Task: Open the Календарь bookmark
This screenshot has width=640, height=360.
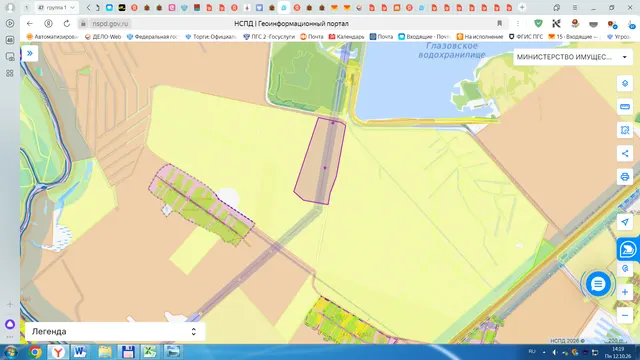Action: click(x=347, y=37)
